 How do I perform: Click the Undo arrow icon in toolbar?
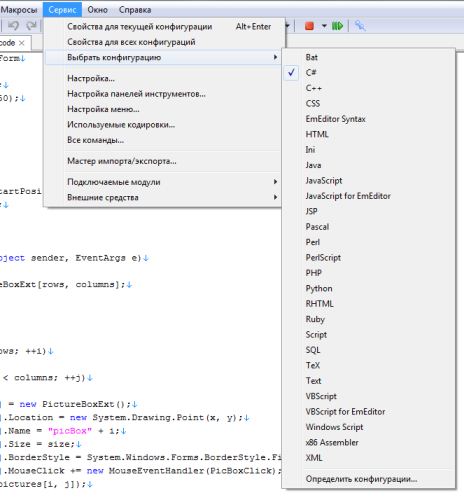click(x=14, y=26)
